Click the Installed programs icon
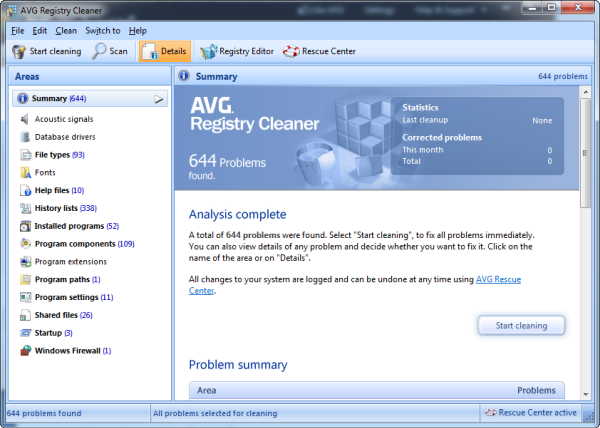The height and width of the screenshot is (428, 600). tap(25, 226)
